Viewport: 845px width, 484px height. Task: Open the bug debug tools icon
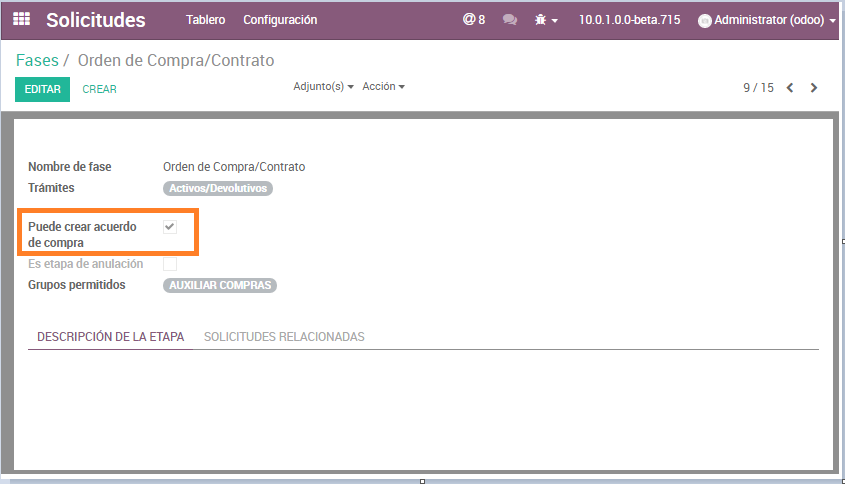click(541, 20)
